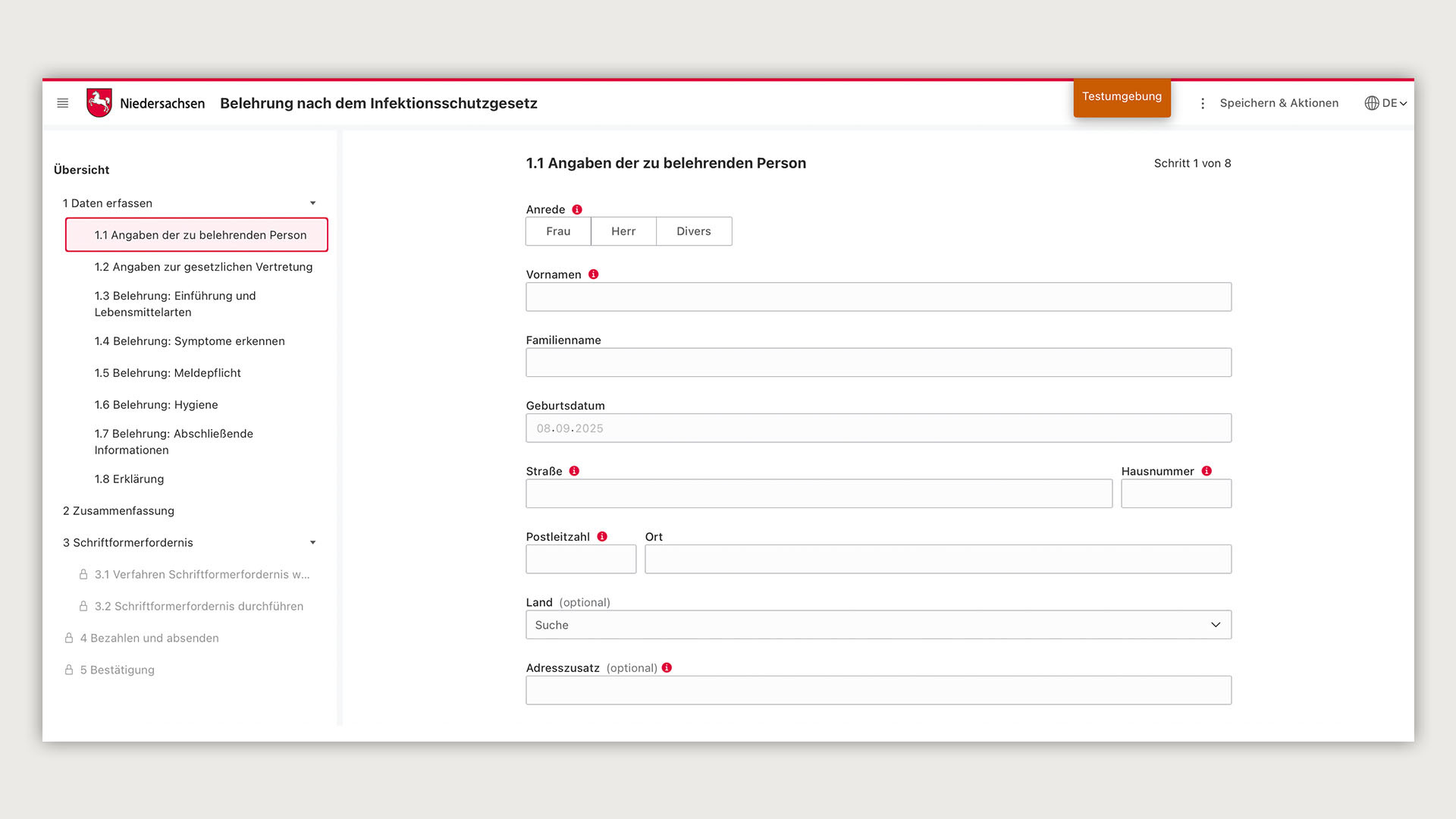This screenshot has width=1456, height=819.
Task: Click the Testumgebung badge
Action: pos(1122,97)
